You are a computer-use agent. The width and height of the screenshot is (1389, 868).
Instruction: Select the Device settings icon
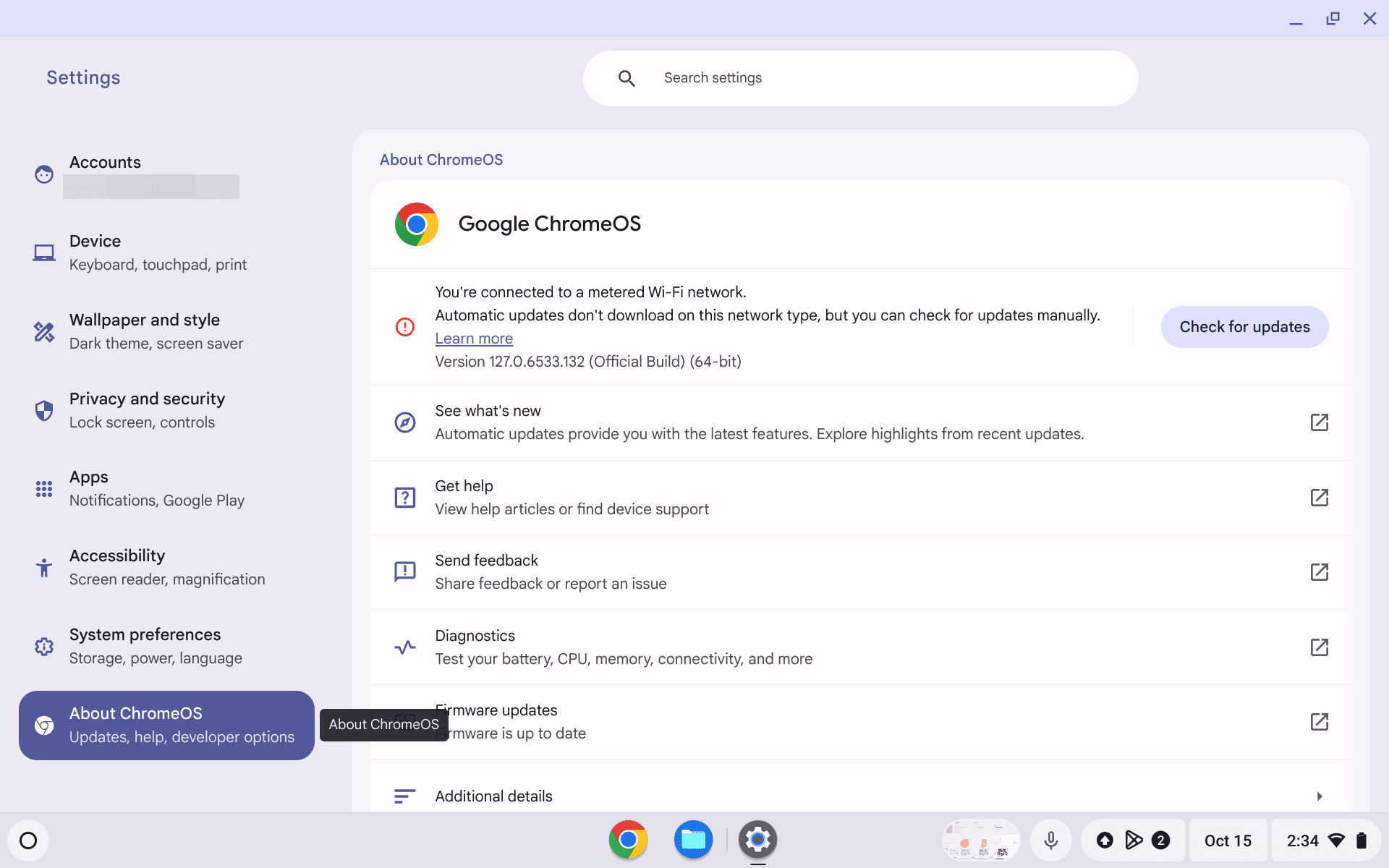43,252
